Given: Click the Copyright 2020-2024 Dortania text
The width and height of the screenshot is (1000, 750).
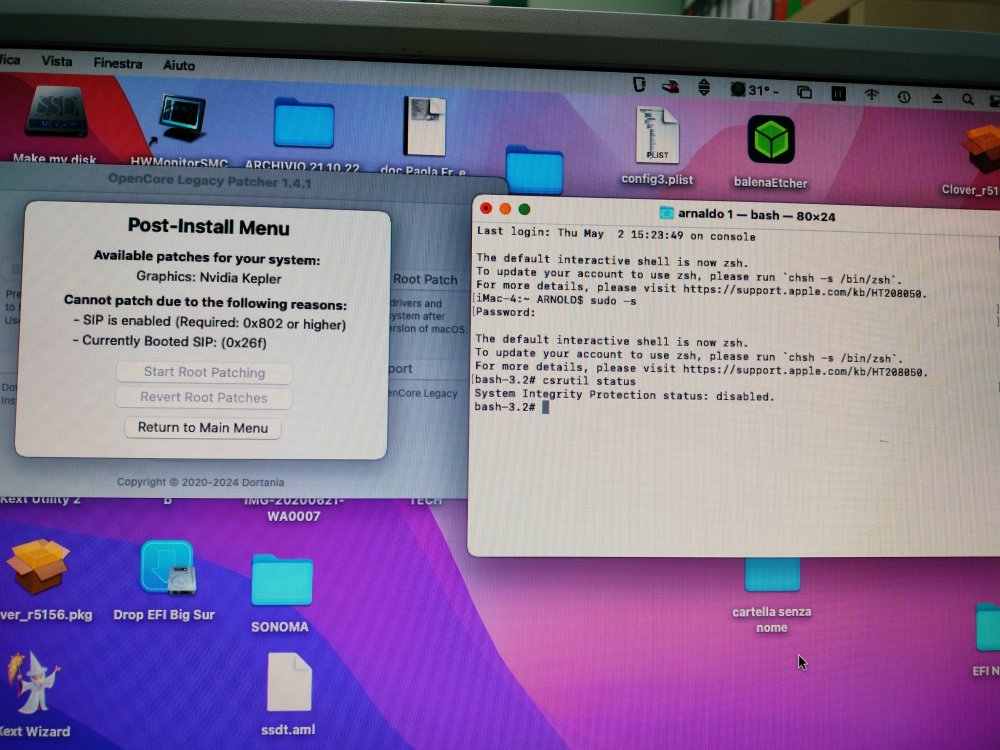Looking at the screenshot, I should click(x=200, y=482).
